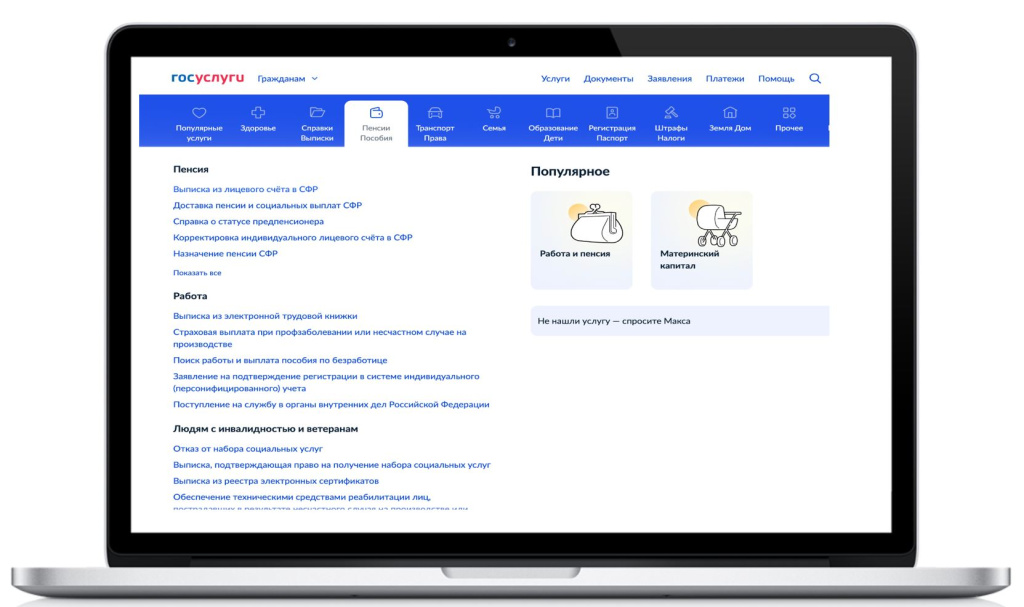The height and width of the screenshot is (607, 1024).
Task: Expand the Гражданам dropdown
Action: point(288,78)
